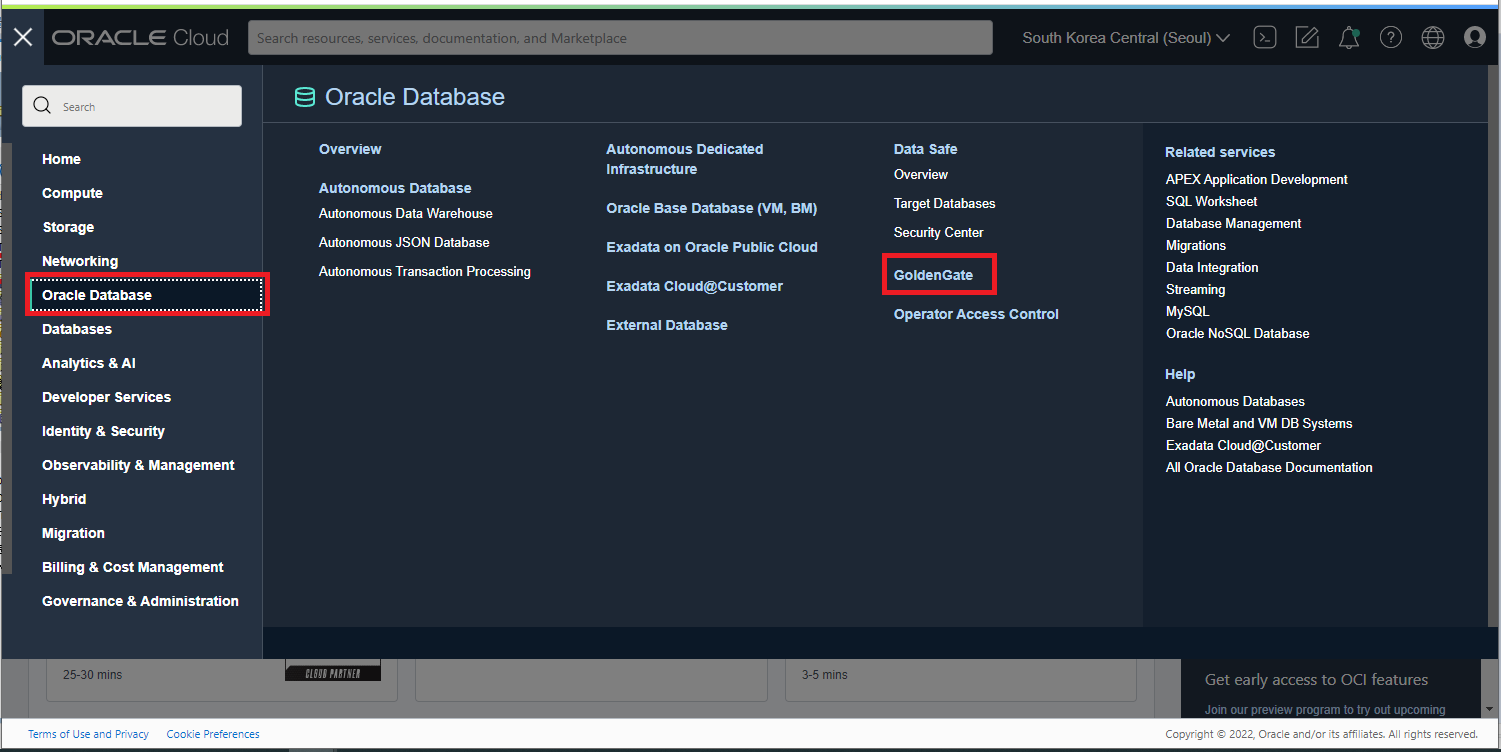Screen dimensions: 1501x752
Task: Open the help question mark icon
Action: click(x=1391, y=38)
